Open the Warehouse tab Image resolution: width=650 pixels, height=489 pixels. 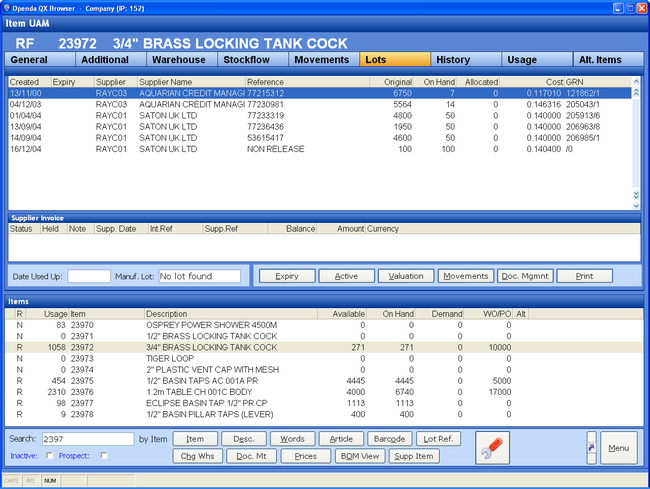tap(182, 60)
